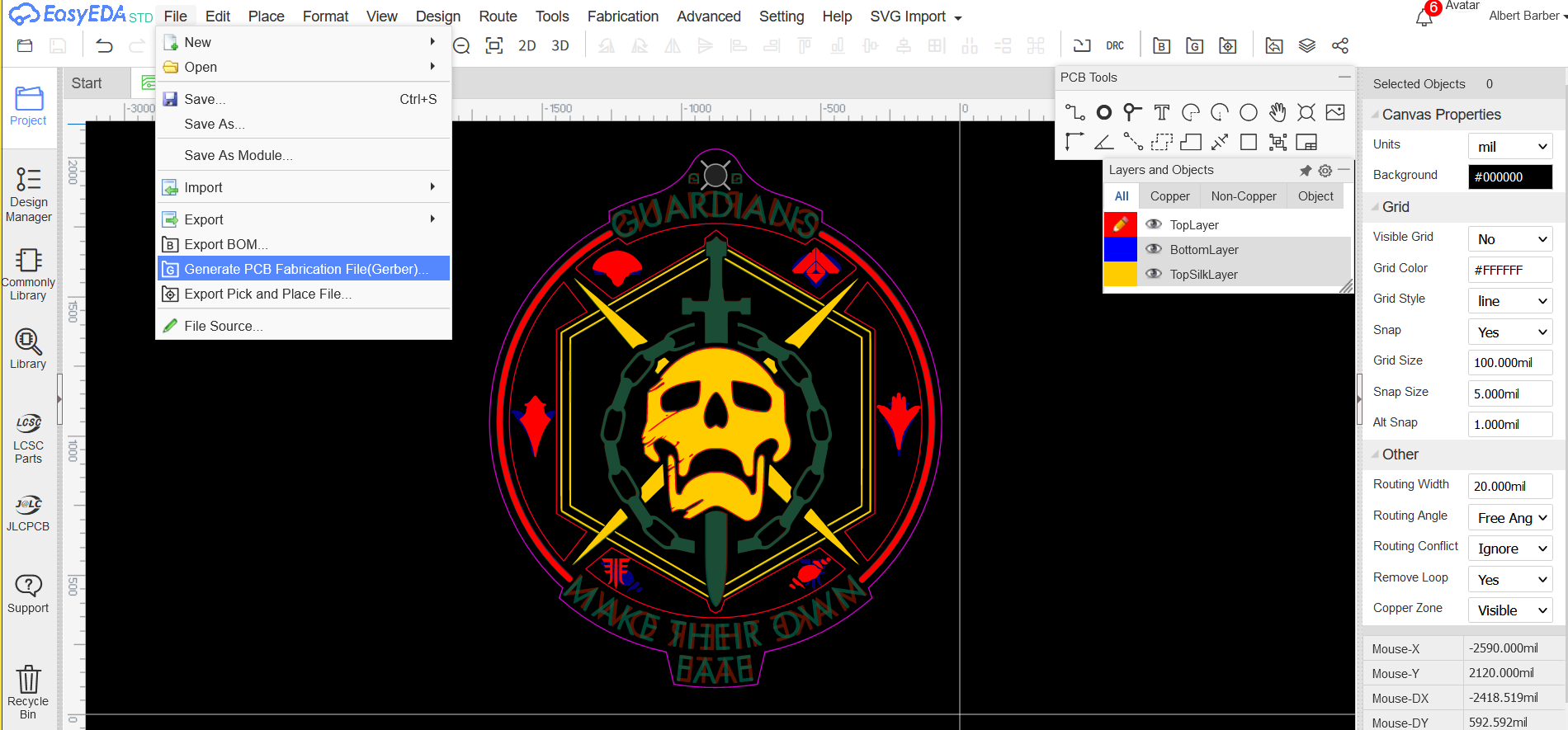Screen dimensions: 1568x730
Task: Select the hand Move tool in PCB Tools
Action: [x=1278, y=112]
